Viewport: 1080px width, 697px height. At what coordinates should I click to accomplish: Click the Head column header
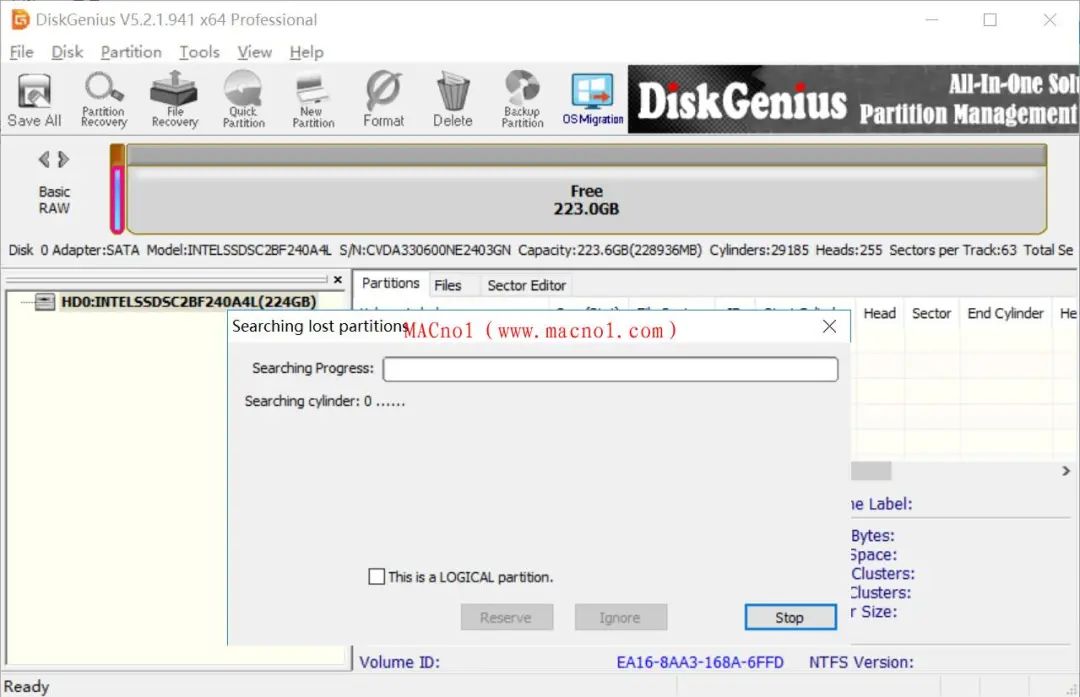(x=880, y=313)
